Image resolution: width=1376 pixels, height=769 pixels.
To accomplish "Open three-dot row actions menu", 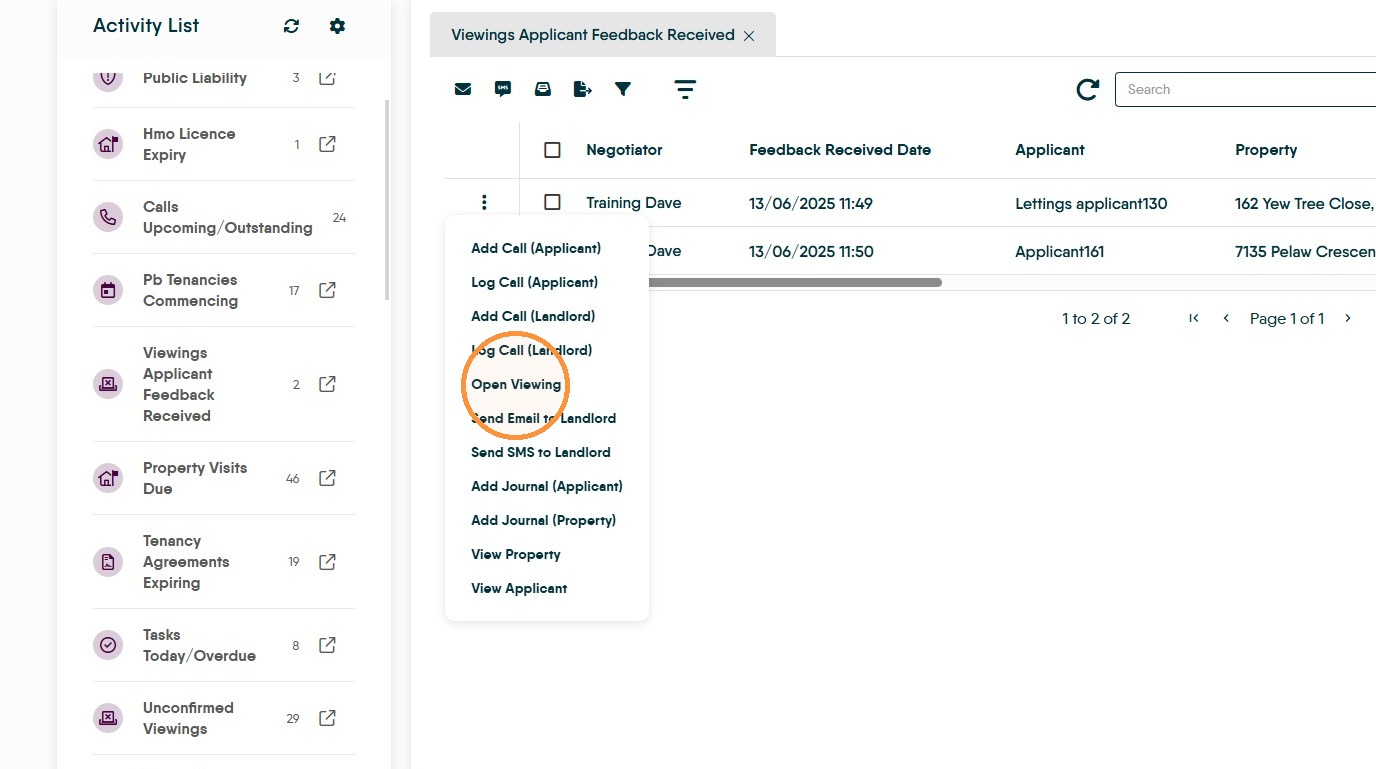I will (484, 203).
